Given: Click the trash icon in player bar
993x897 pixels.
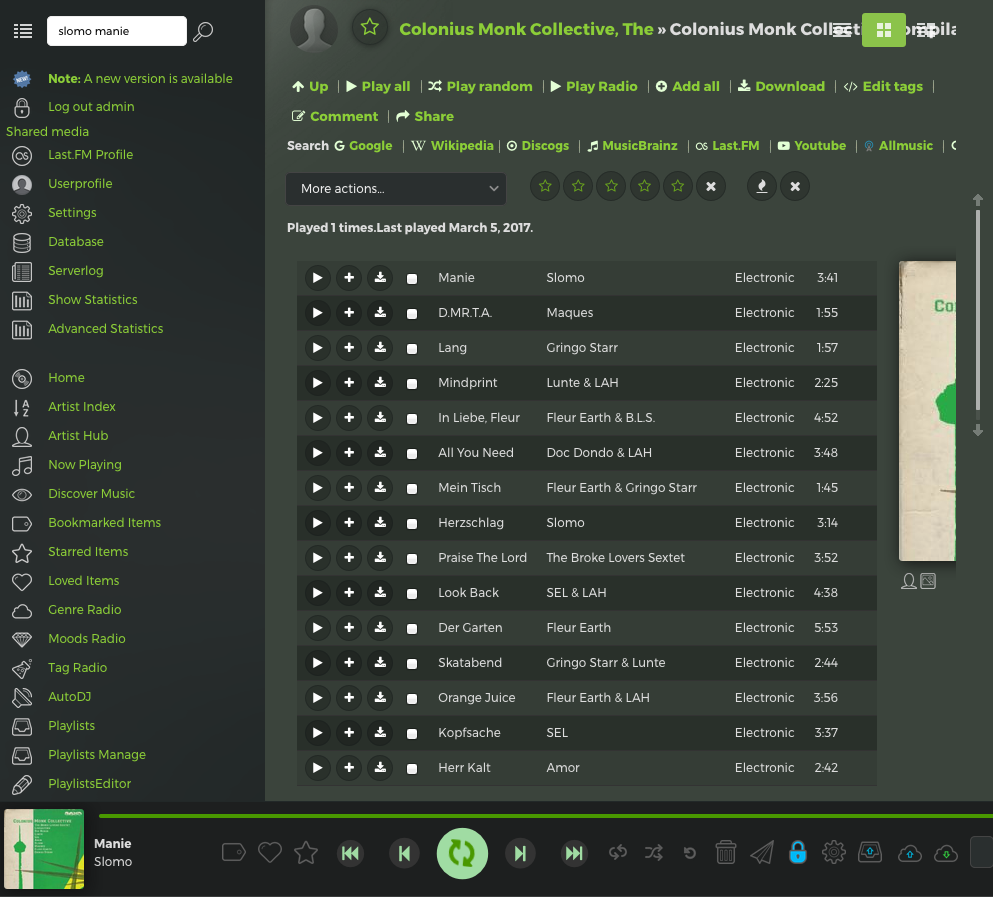Looking at the screenshot, I should (726, 852).
